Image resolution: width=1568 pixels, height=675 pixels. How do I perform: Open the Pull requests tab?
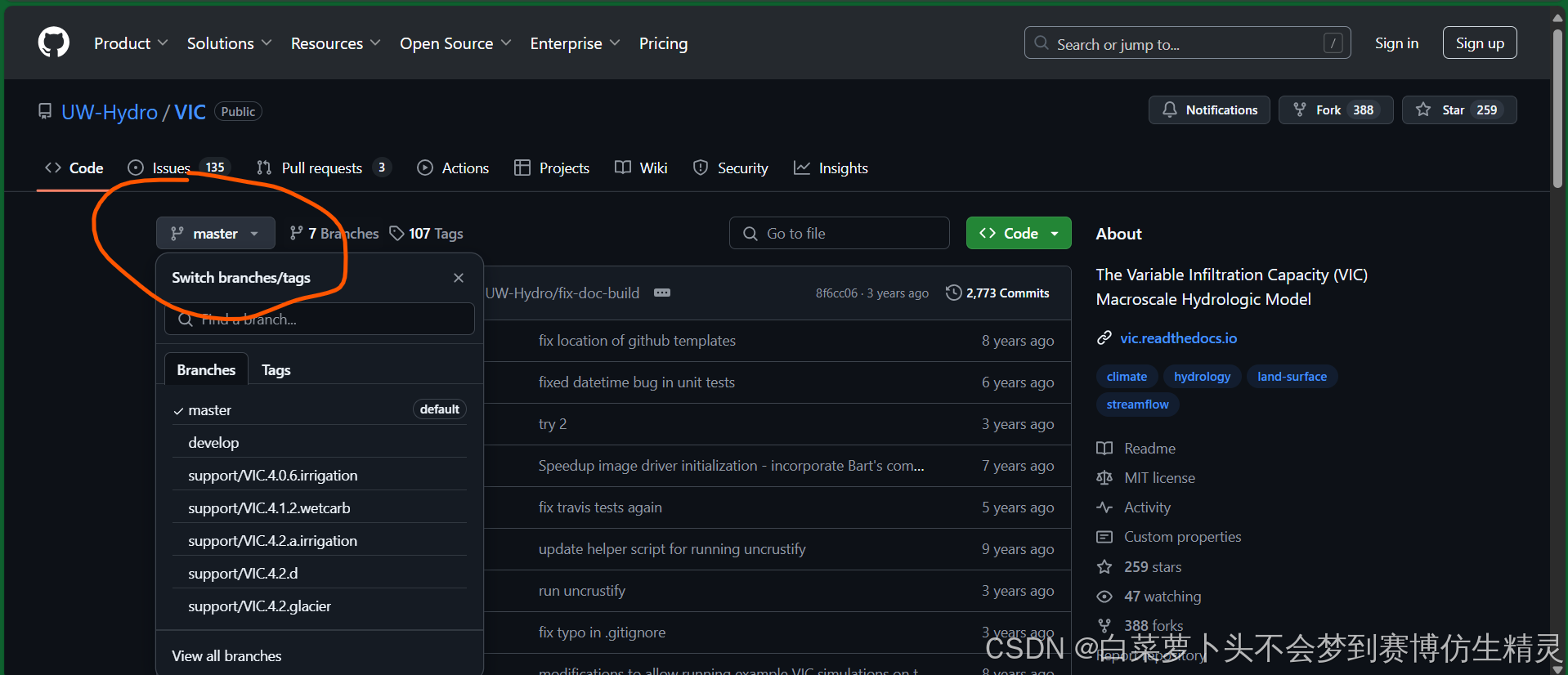[x=324, y=168]
